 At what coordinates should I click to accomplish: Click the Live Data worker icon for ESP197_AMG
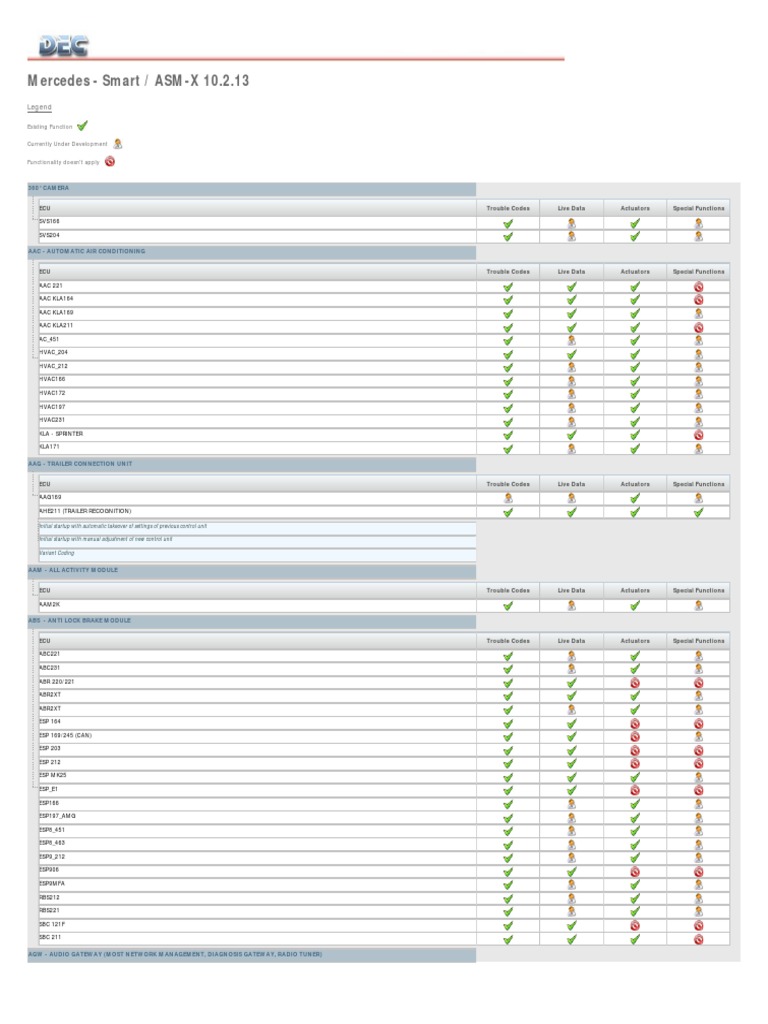tap(571, 818)
